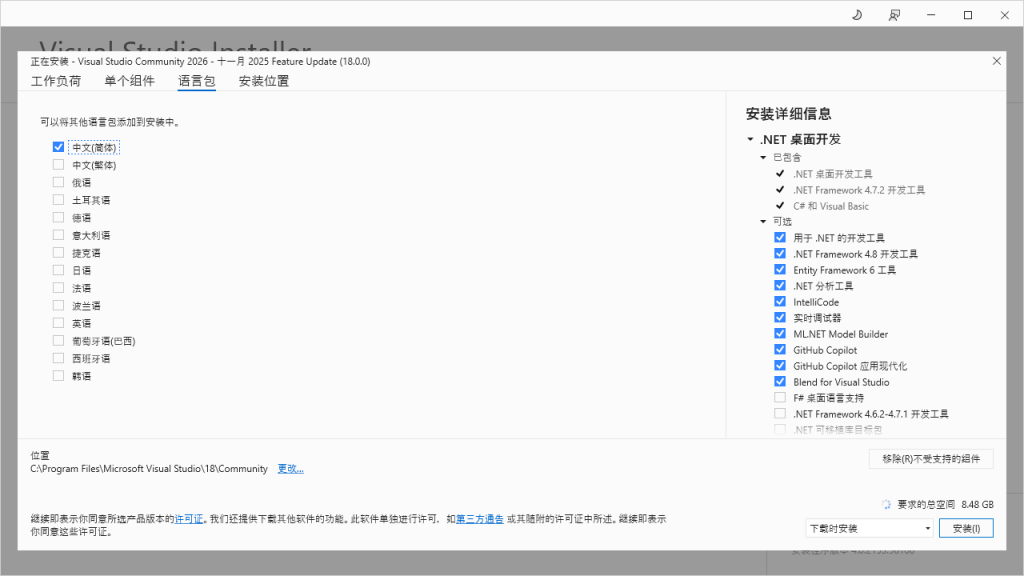Collapse the 可选 components group
The width and height of the screenshot is (1024, 576).
point(763,222)
